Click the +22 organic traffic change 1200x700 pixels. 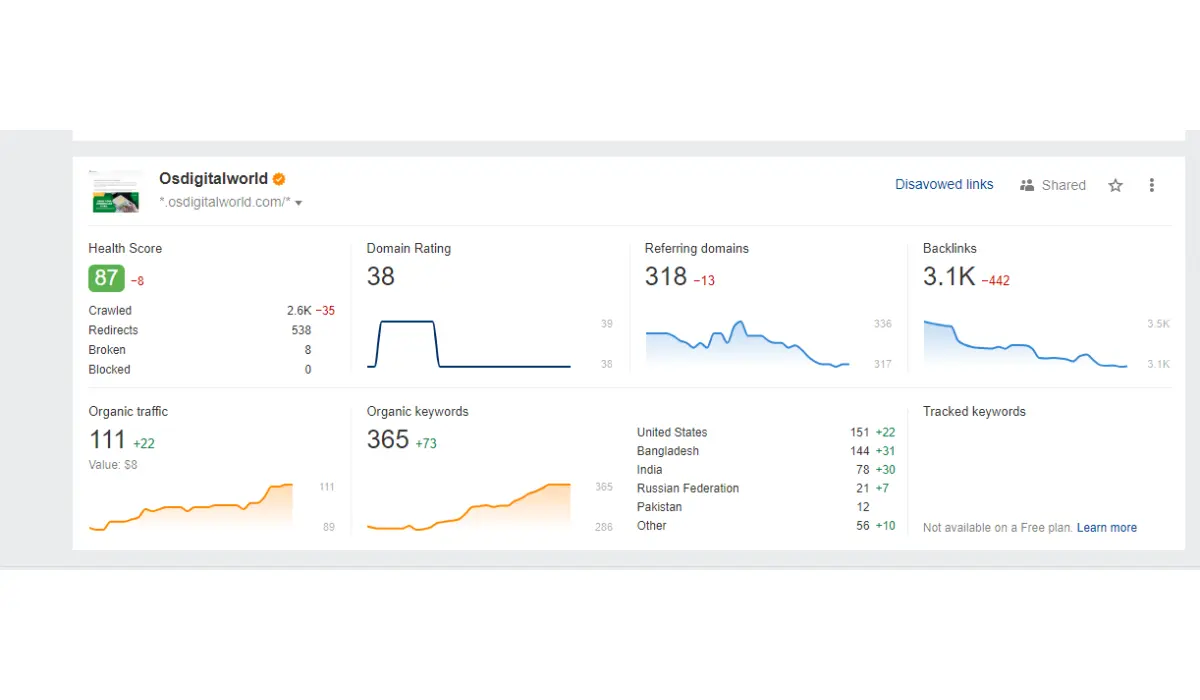pyautogui.click(x=144, y=444)
